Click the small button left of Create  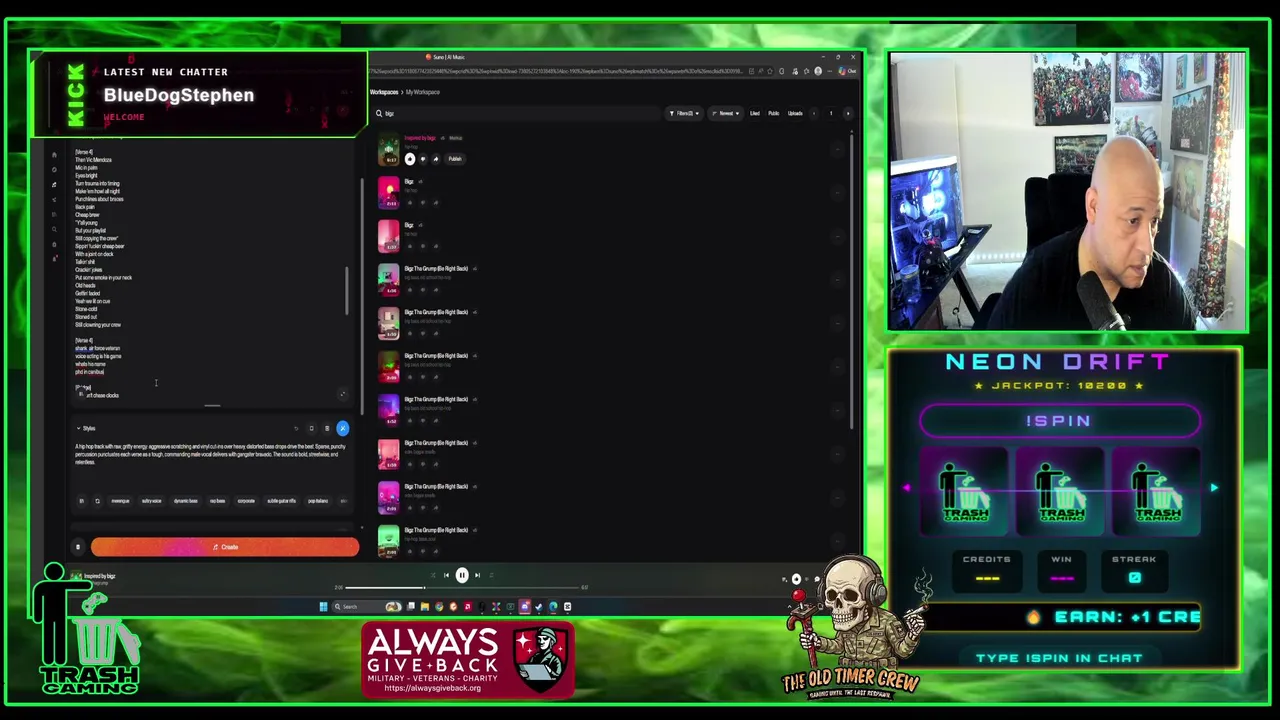78,547
